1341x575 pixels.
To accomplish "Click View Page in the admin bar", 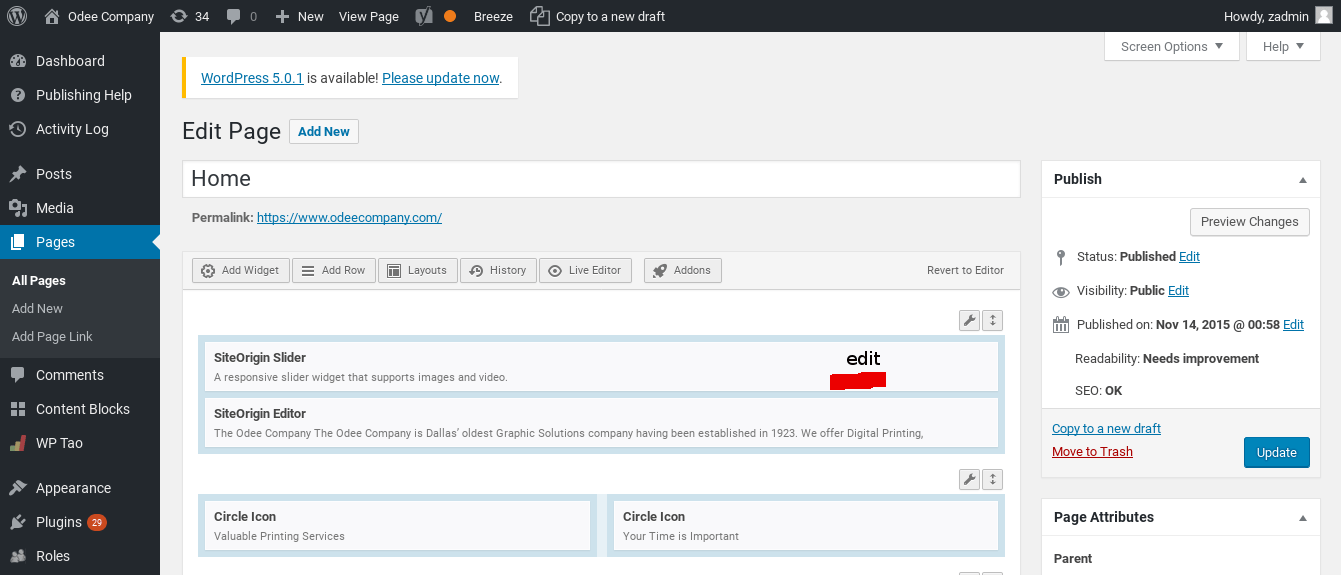I will pyautogui.click(x=369, y=16).
